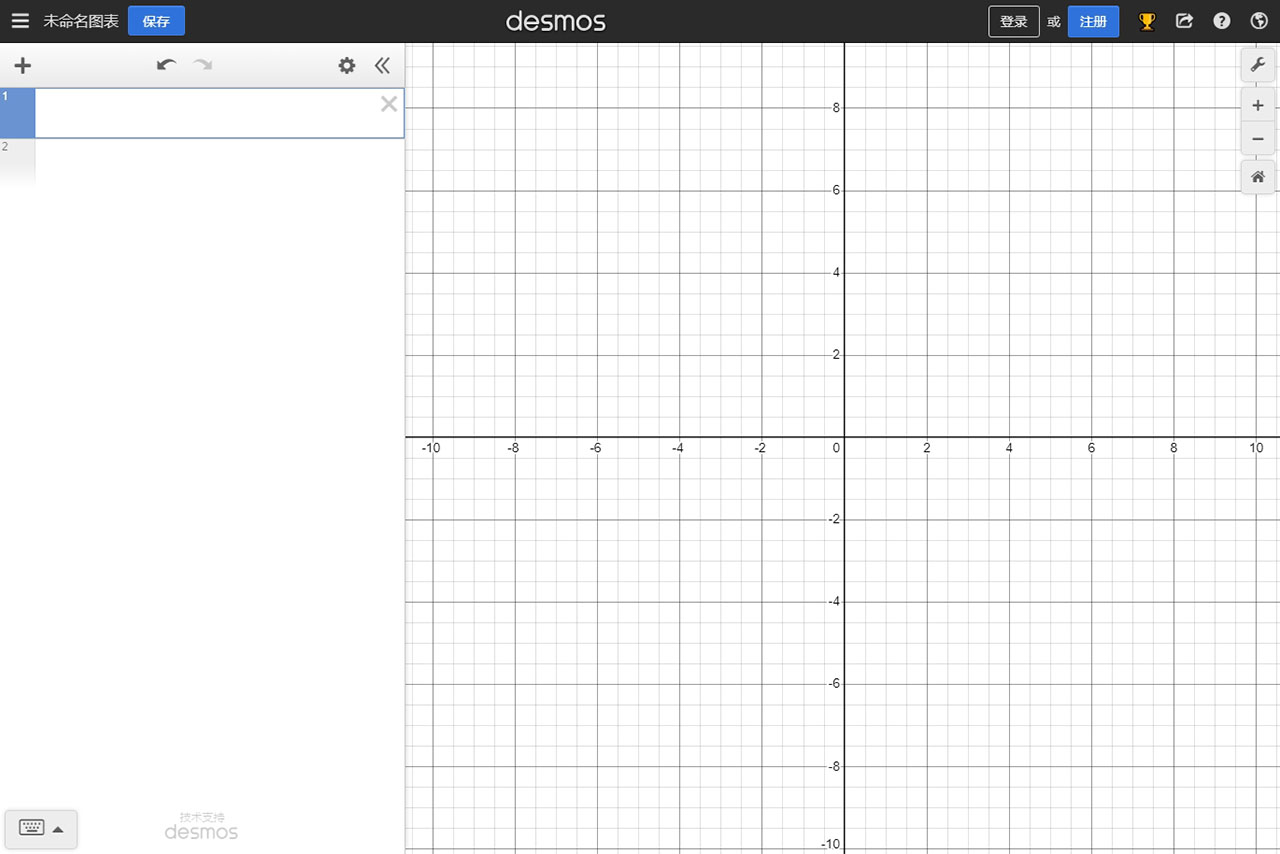Click the 保存 save button

click(x=156, y=20)
